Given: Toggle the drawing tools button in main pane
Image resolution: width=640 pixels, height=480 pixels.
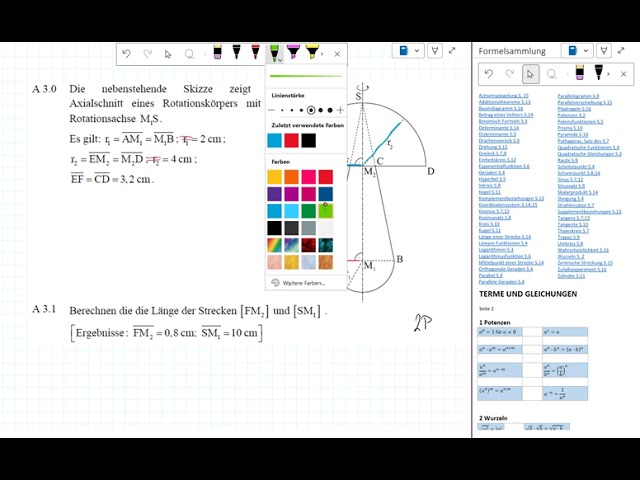Looking at the screenshot, I should 435,51.
